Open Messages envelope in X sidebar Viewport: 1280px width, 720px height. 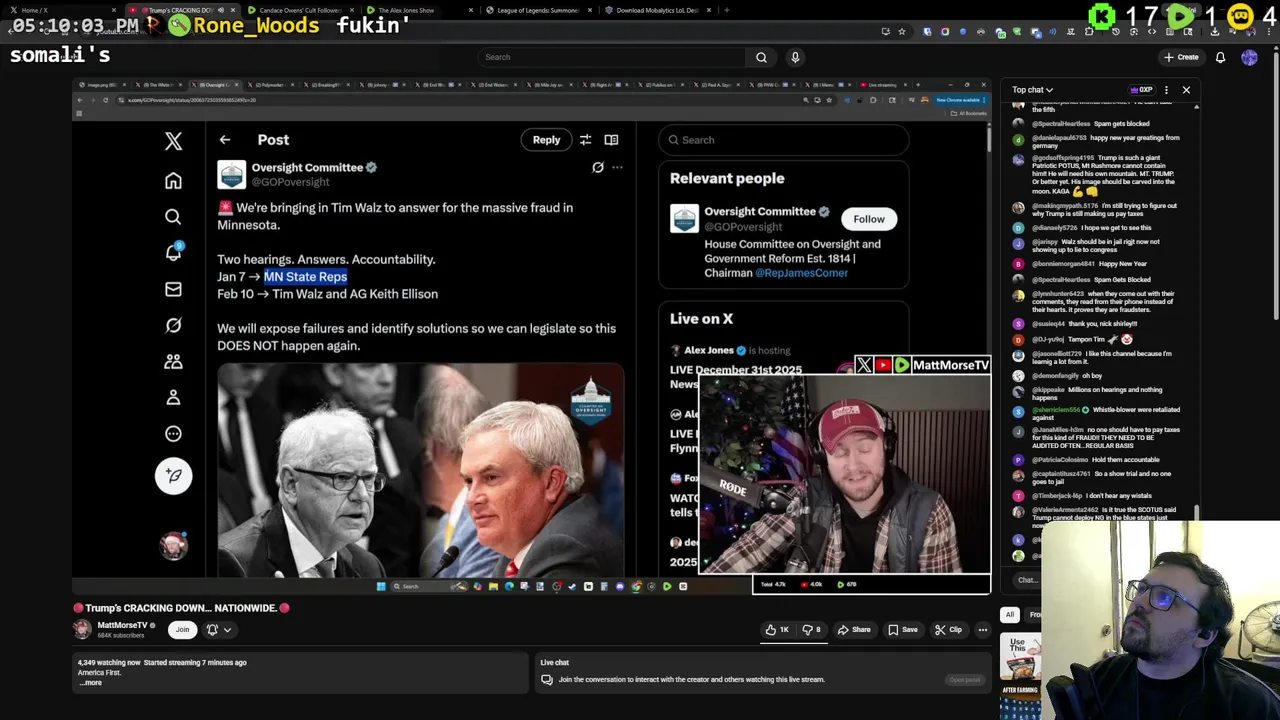tap(173, 289)
